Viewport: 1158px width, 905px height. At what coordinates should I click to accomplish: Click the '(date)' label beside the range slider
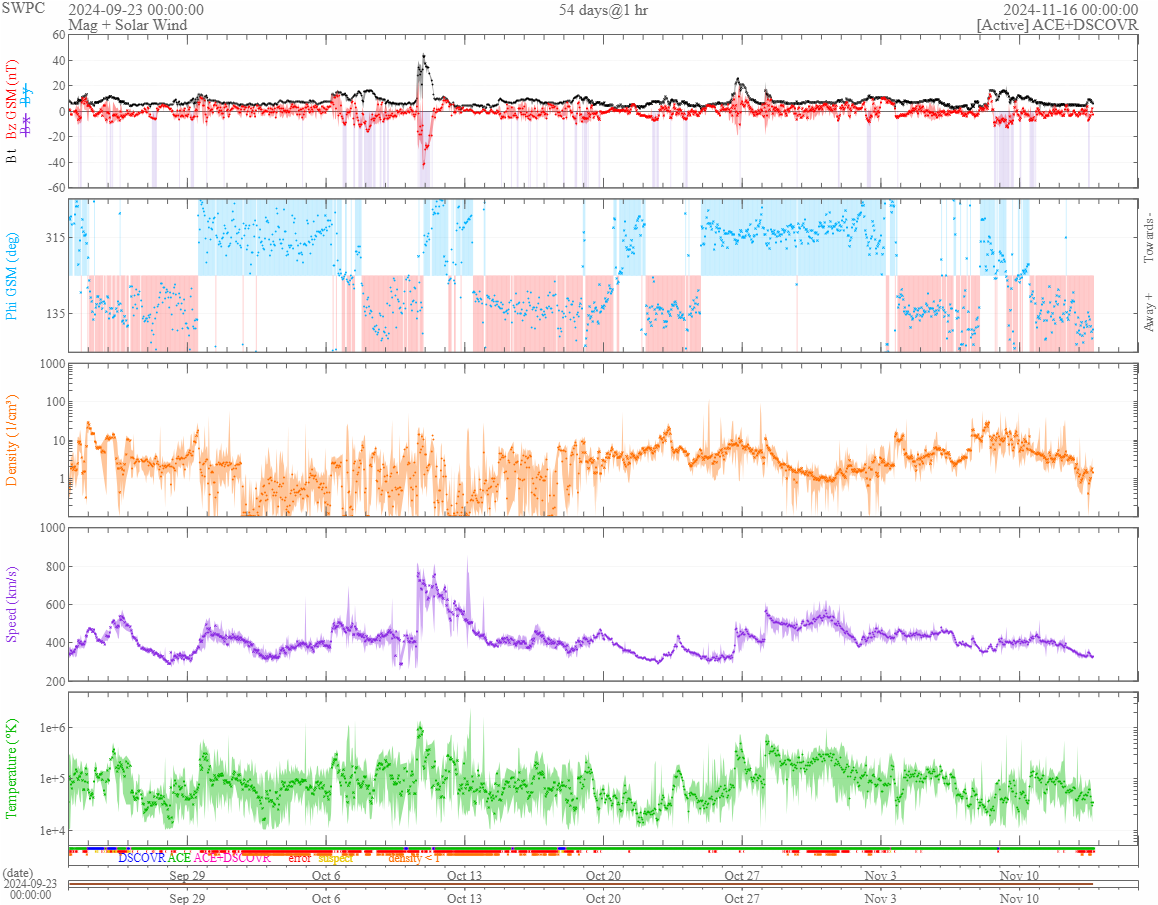18,873
